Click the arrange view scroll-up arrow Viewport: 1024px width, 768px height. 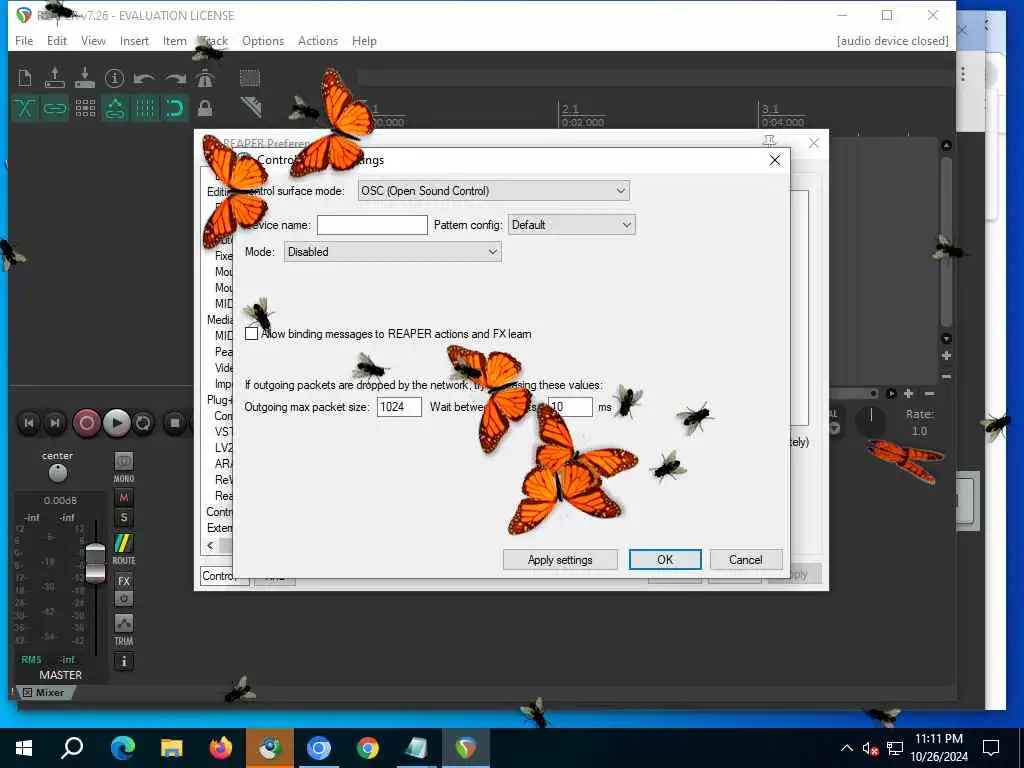click(x=946, y=145)
